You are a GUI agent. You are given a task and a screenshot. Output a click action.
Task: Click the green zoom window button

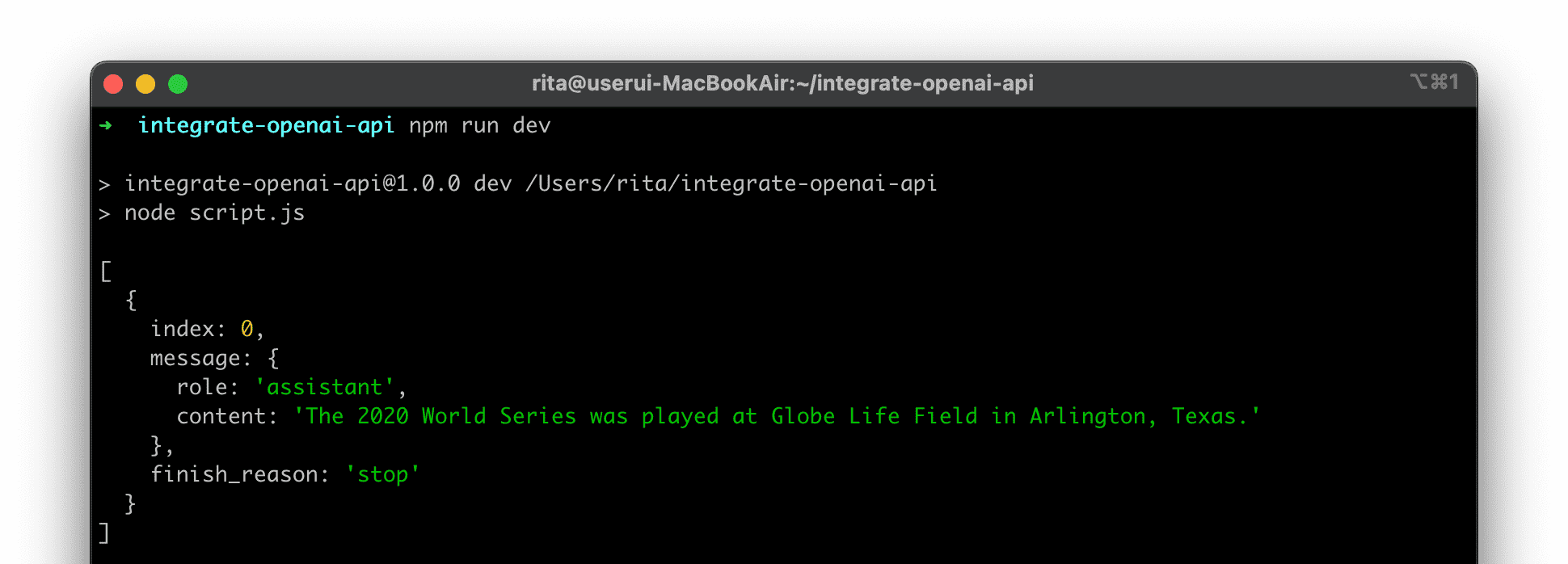[178, 84]
